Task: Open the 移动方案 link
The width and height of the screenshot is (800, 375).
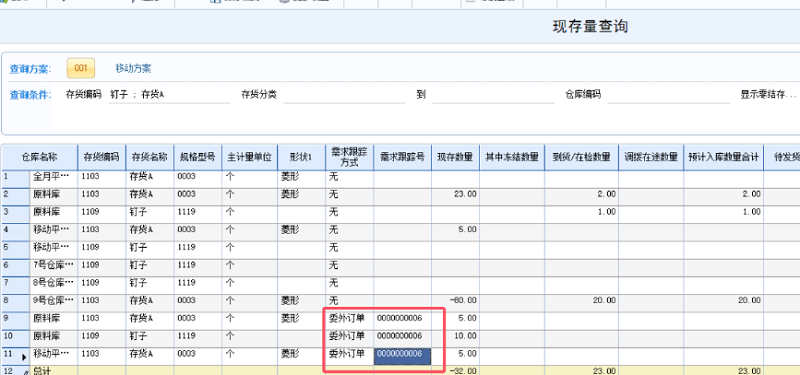Action: (133, 69)
